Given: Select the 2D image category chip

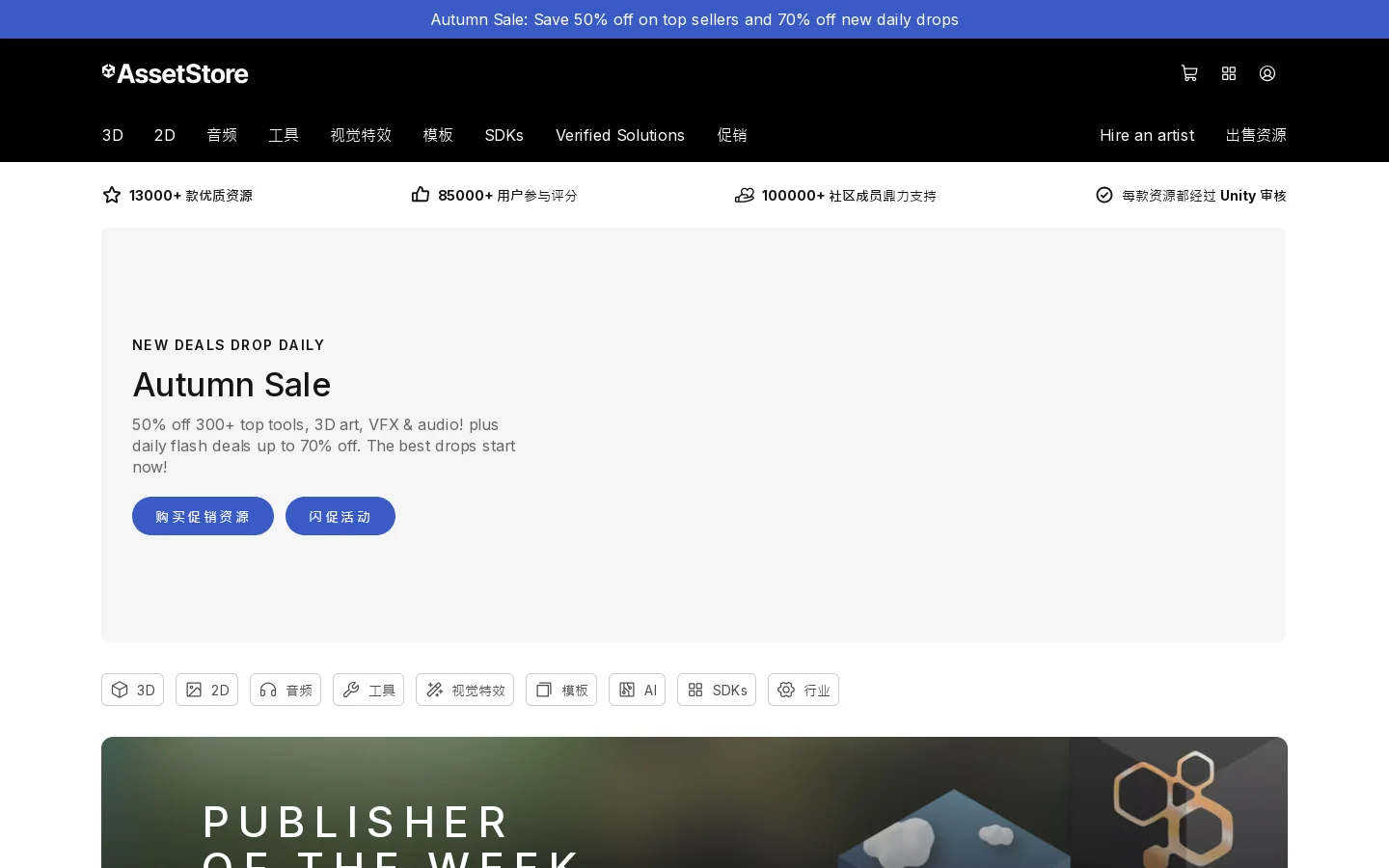Looking at the screenshot, I should pos(207,690).
